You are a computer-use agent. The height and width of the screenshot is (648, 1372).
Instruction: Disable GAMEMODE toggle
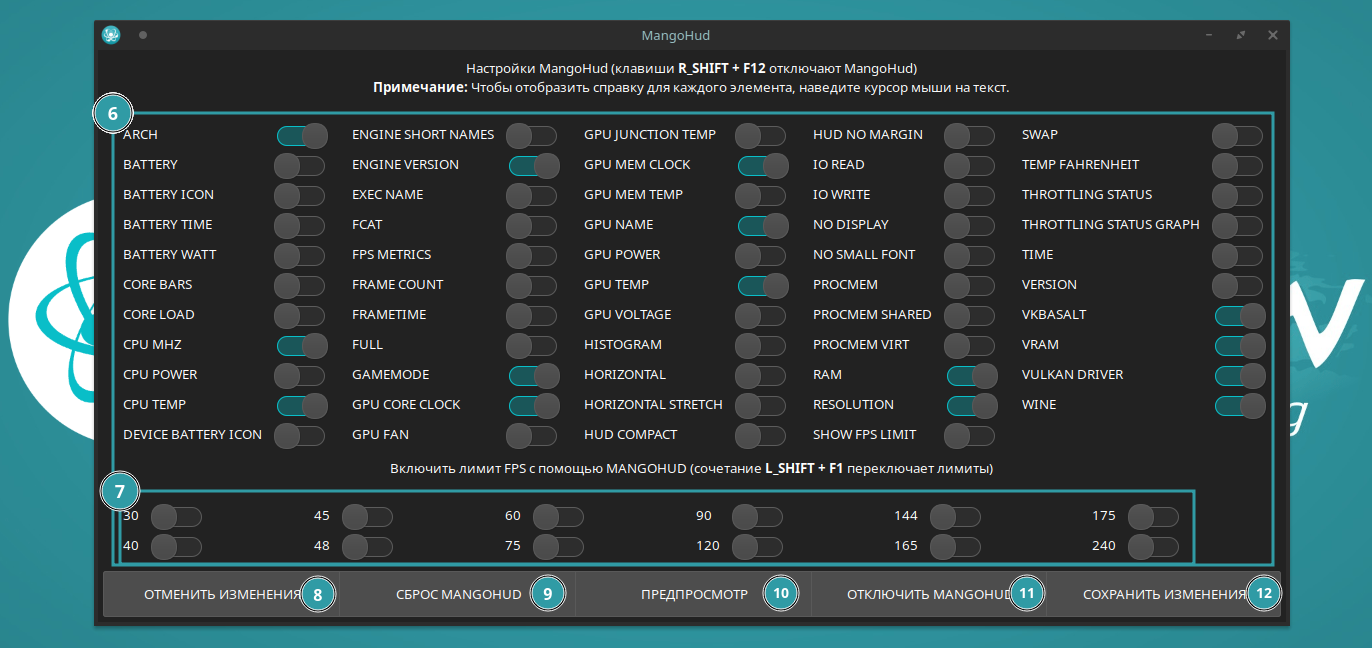(x=534, y=375)
